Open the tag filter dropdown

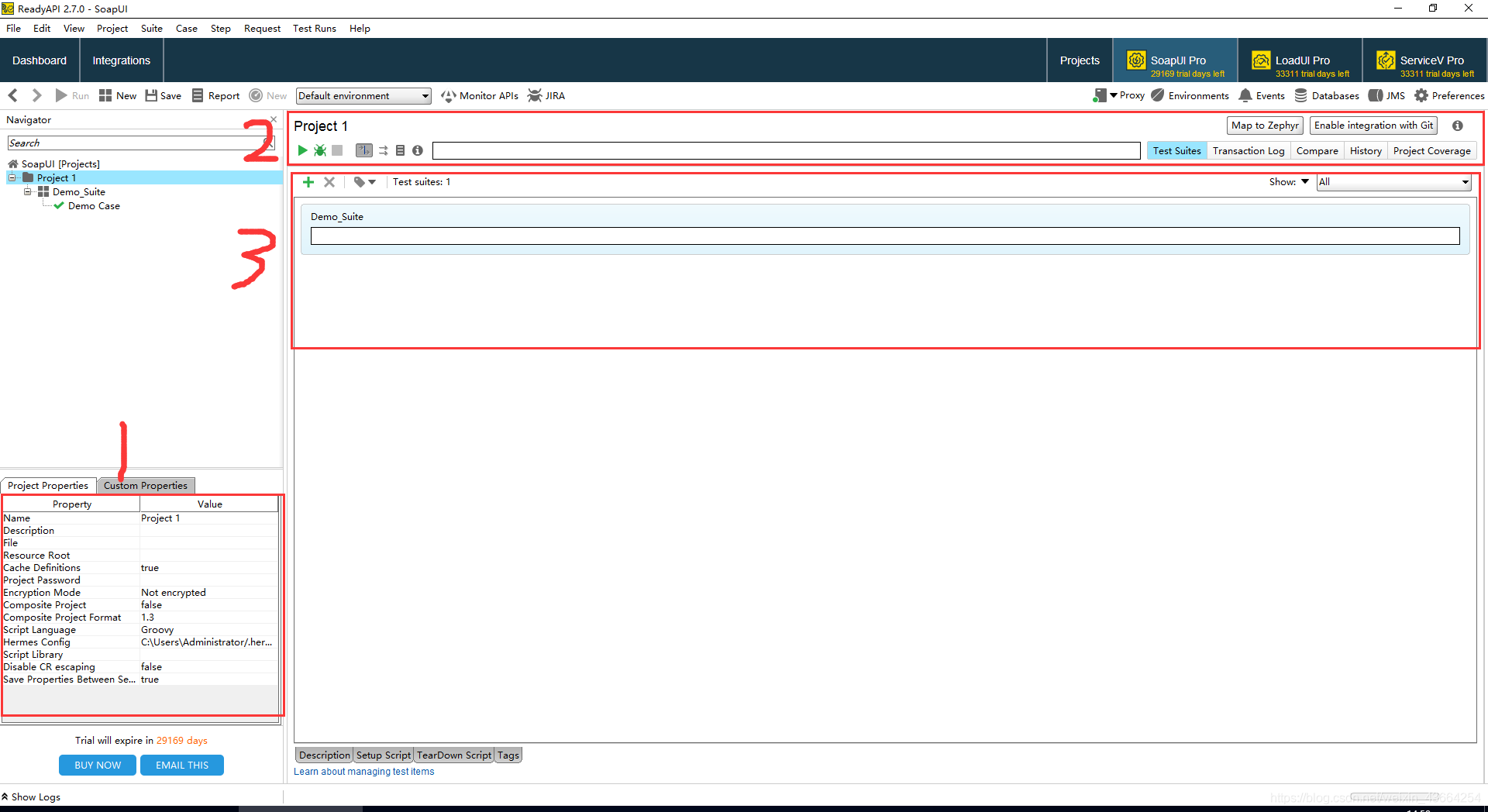click(364, 182)
